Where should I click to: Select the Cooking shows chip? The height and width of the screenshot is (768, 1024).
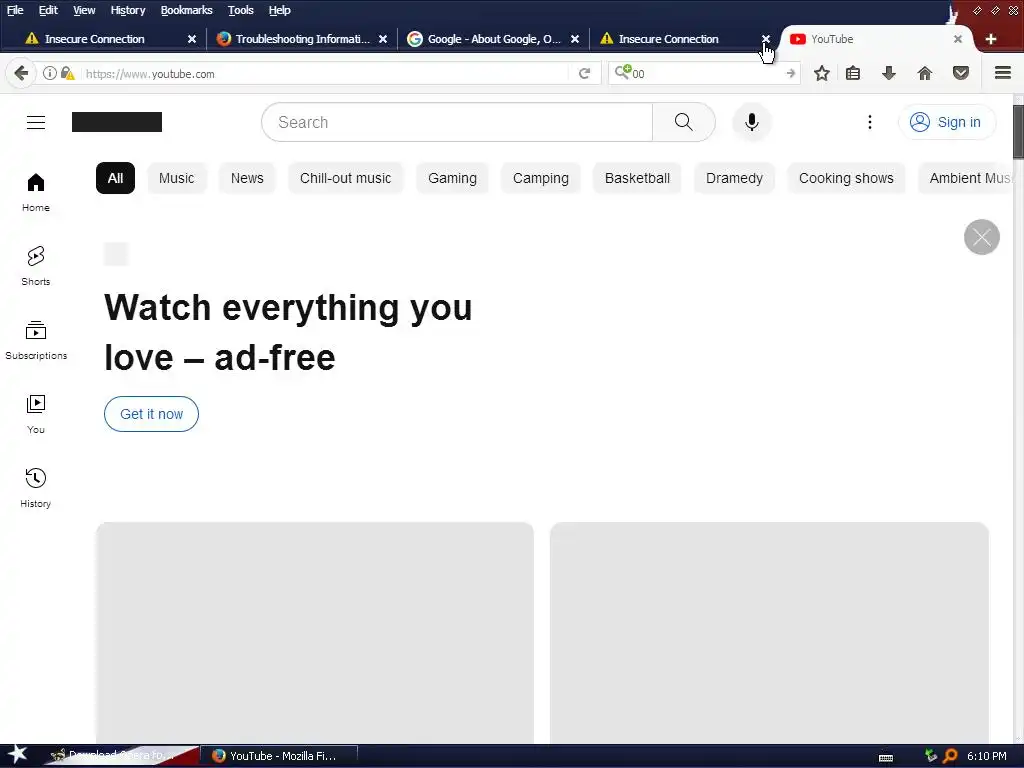coord(846,178)
